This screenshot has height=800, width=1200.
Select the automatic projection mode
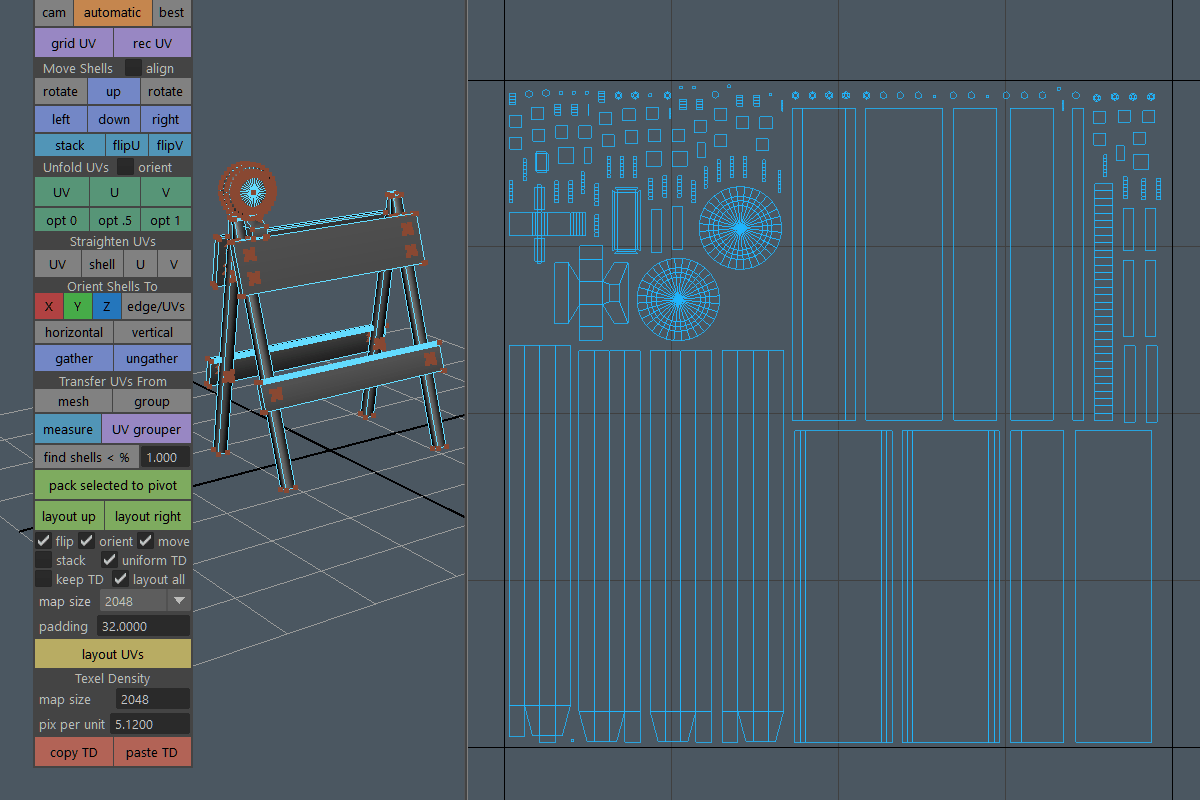click(112, 13)
